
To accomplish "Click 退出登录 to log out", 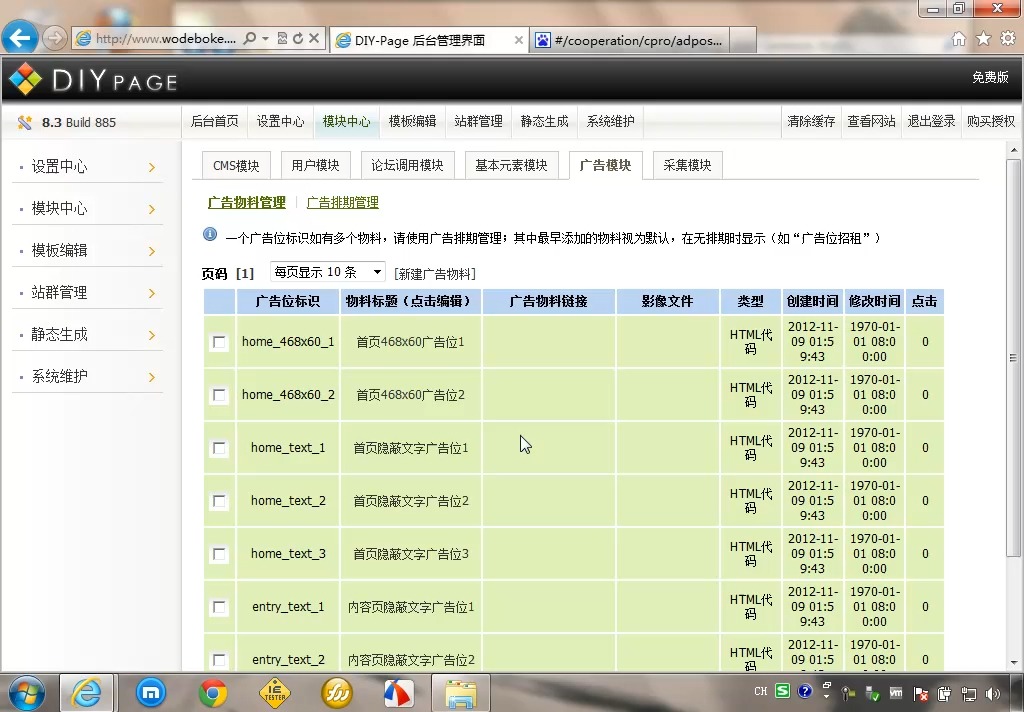I will tap(931, 121).
